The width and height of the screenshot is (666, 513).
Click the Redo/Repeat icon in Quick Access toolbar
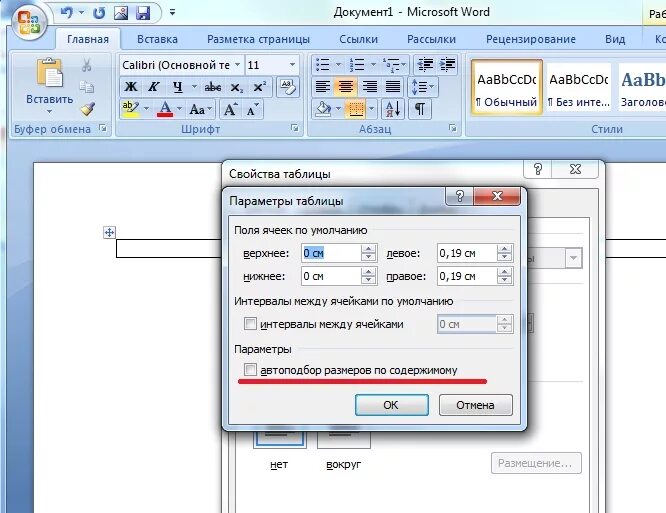click(99, 13)
